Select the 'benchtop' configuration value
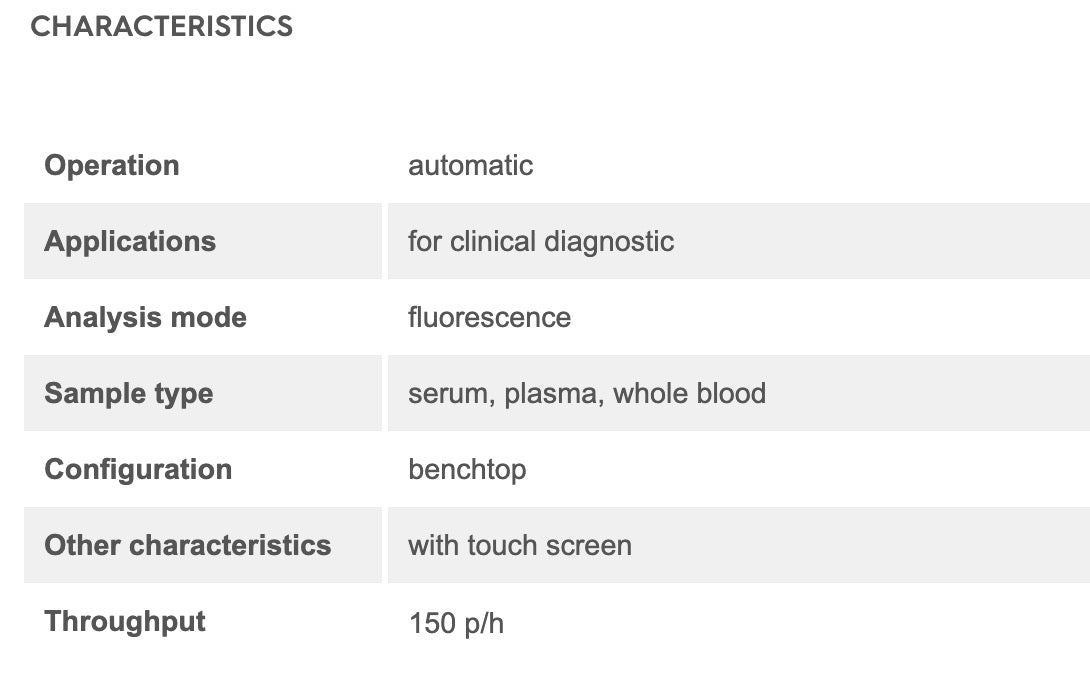The height and width of the screenshot is (682, 1090). coord(467,469)
